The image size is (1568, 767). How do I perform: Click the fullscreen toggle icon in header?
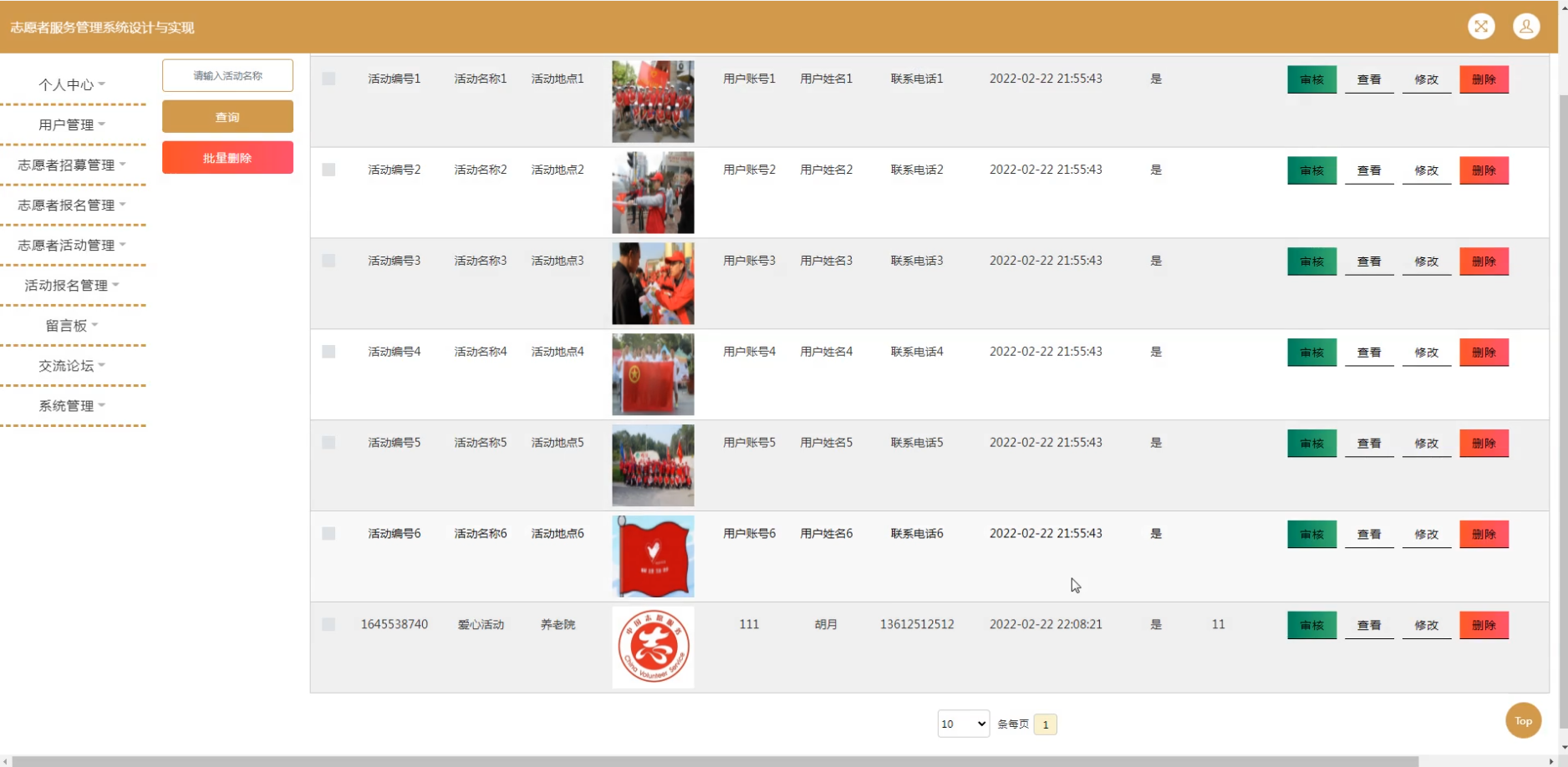pyautogui.click(x=1481, y=27)
